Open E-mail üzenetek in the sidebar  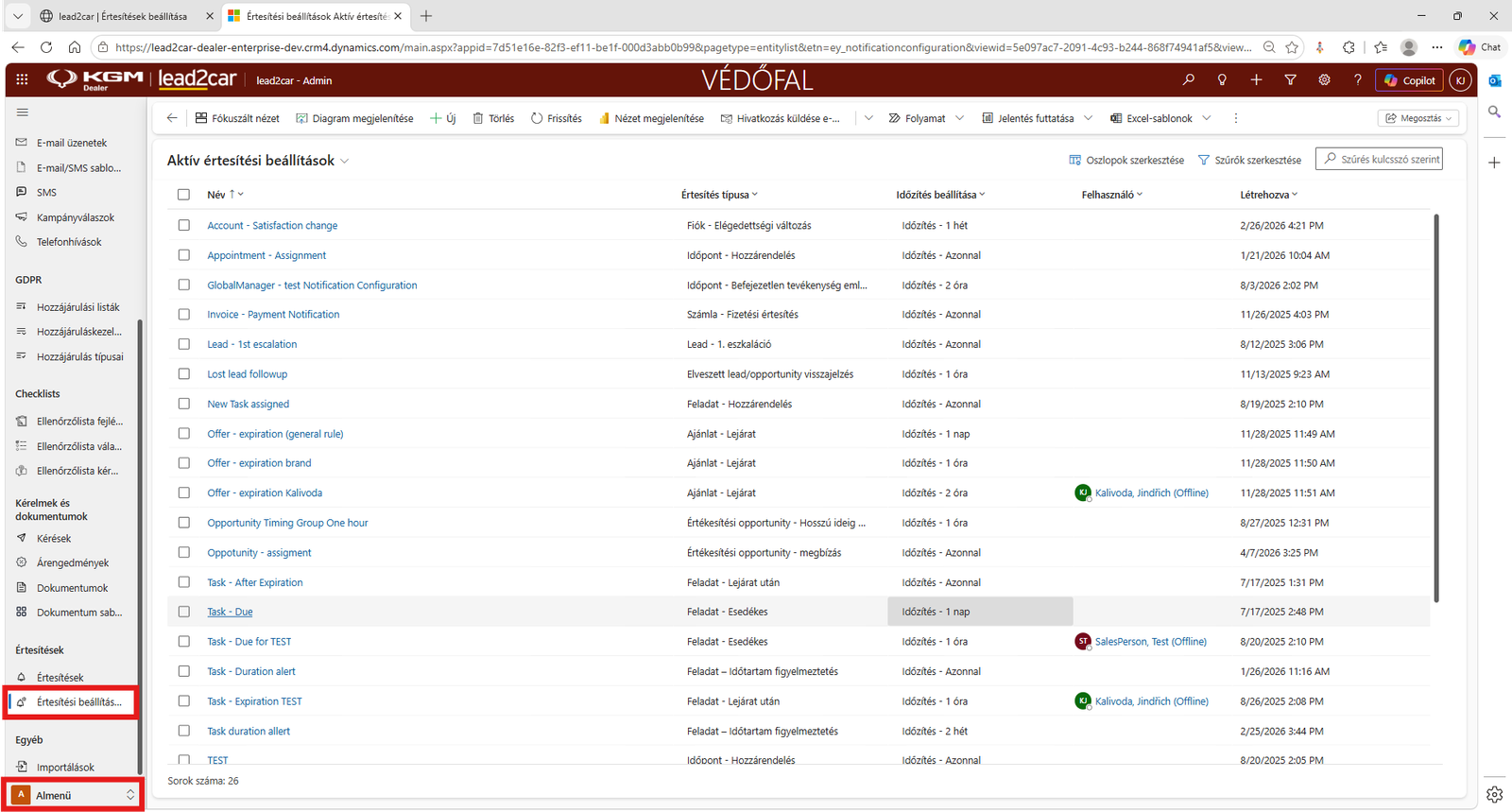click(x=72, y=143)
